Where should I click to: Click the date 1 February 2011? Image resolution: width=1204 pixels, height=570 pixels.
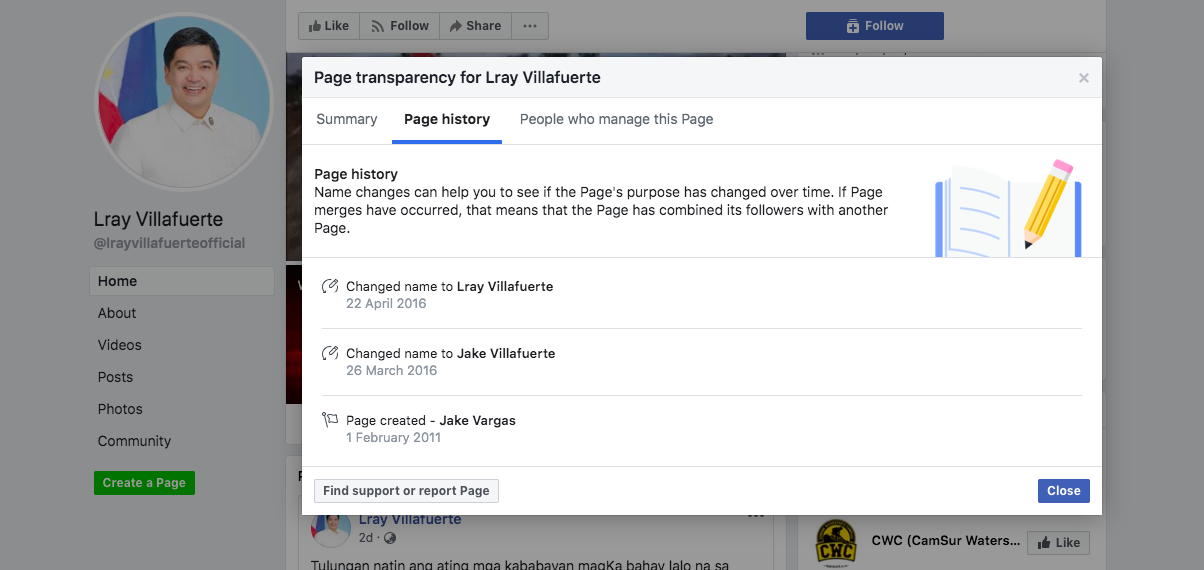(x=393, y=438)
